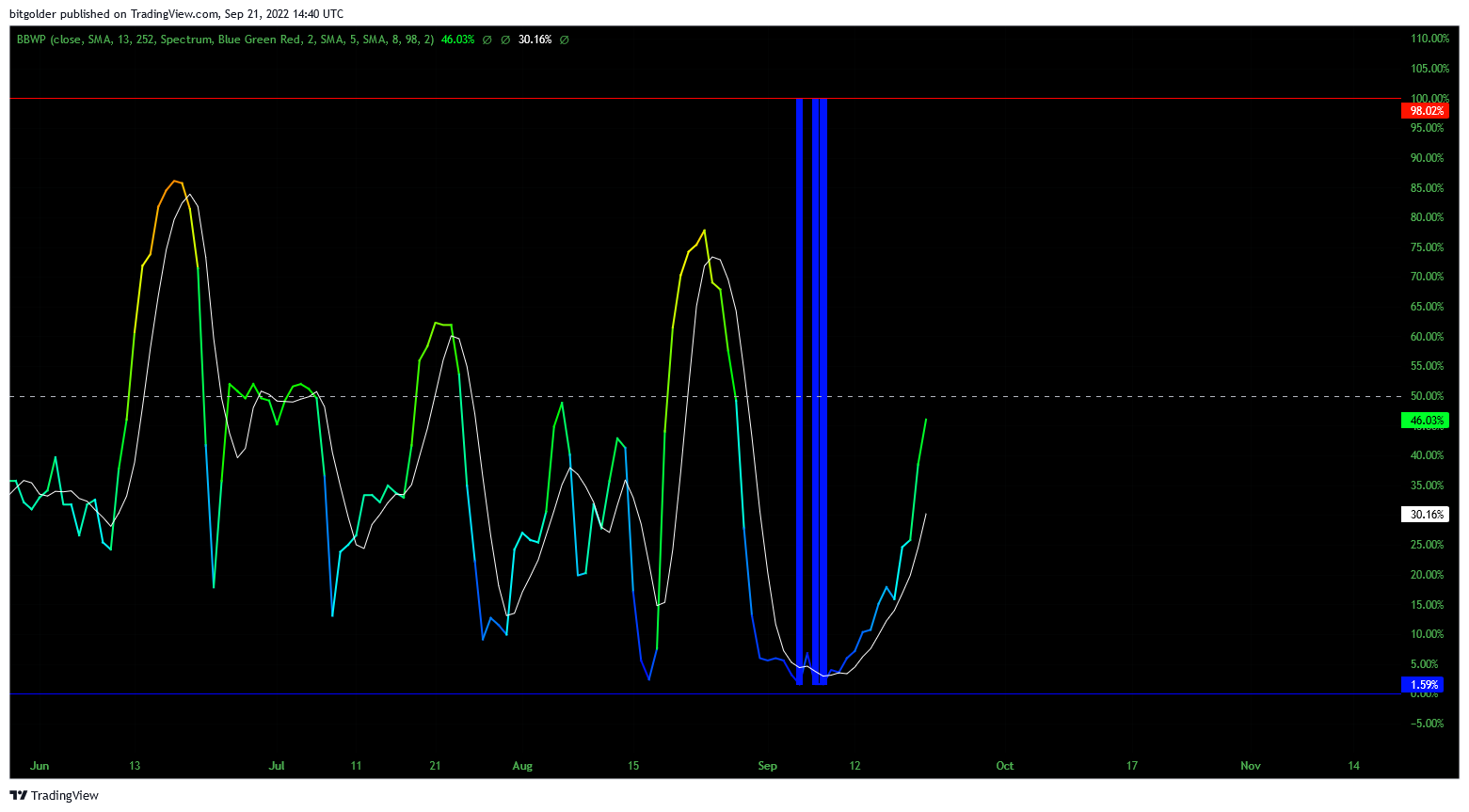Click the 95.00% scale label
This screenshot has height=812, width=1469.
[x=1427, y=128]
